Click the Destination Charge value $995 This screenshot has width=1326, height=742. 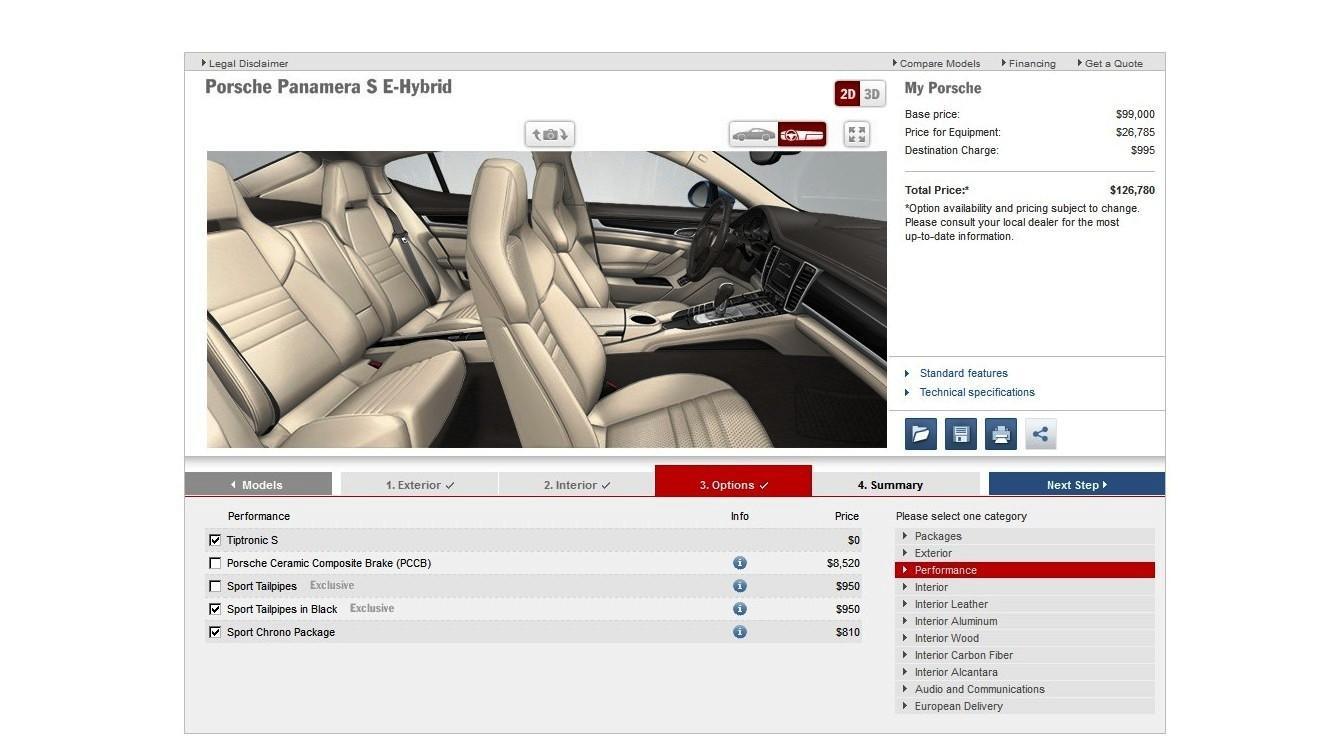point(1143,150)
